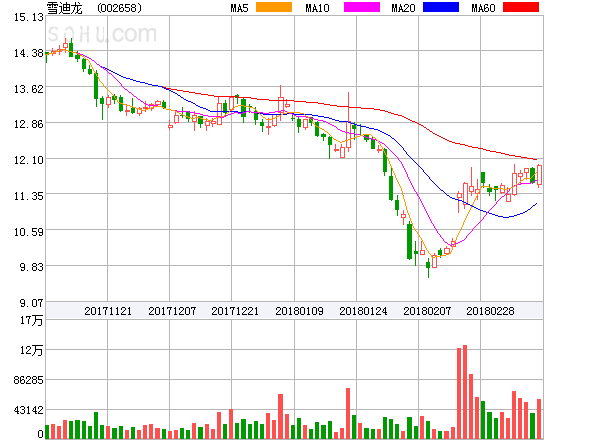Click the MA10 legend label
The width and height of the screenshot is (600, 440).
click(317, 8)
